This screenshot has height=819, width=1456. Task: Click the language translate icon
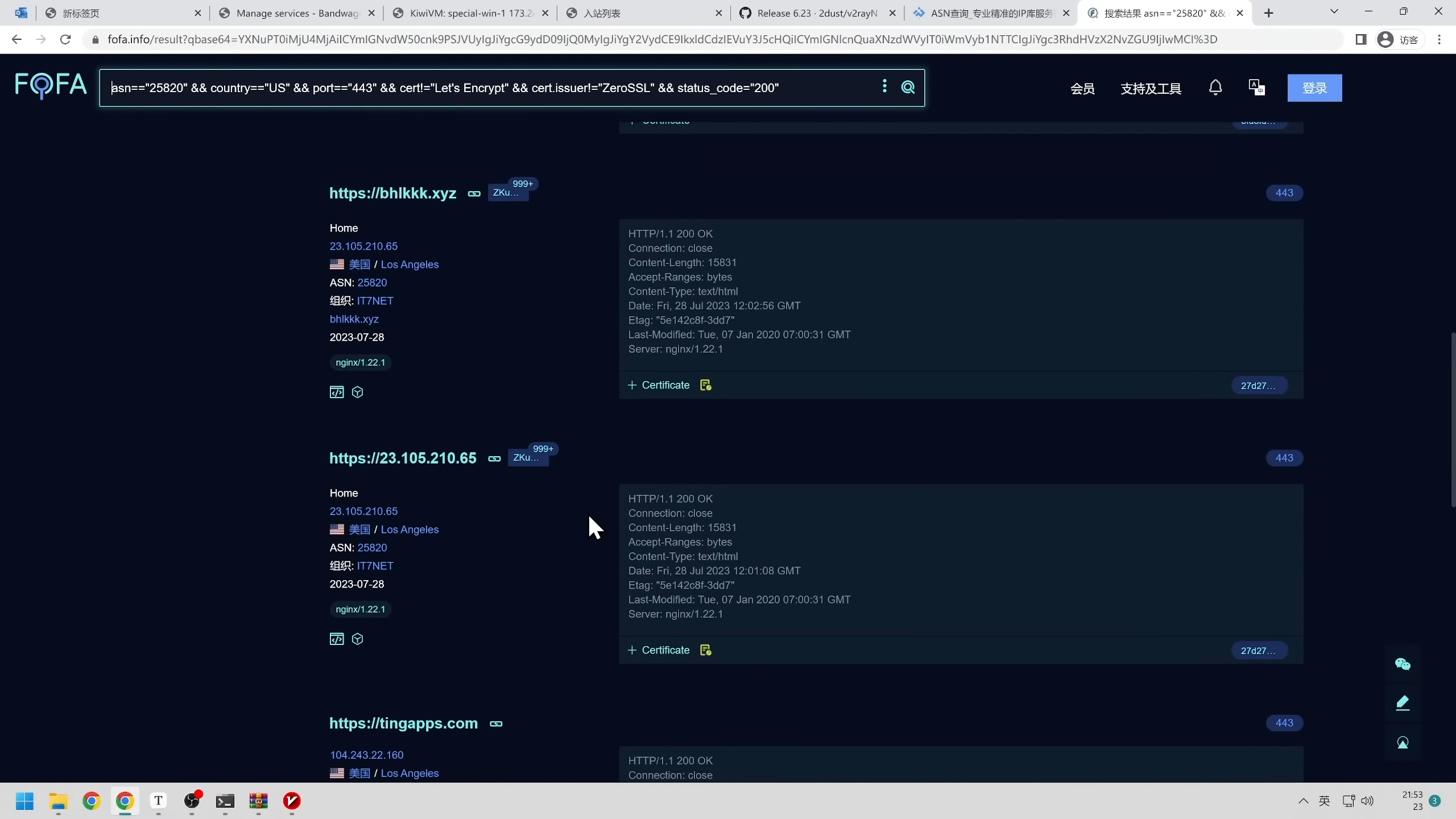[1256, 88]
